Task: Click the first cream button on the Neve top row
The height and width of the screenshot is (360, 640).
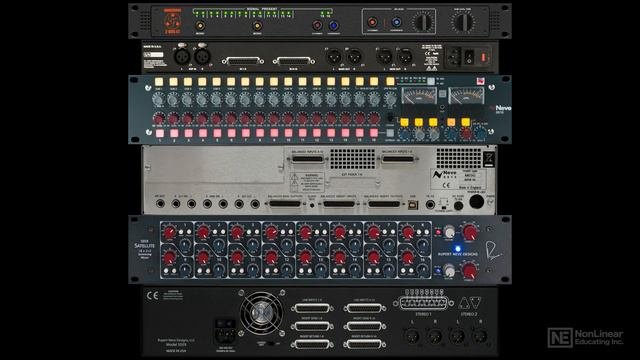Action: point(159,82)
